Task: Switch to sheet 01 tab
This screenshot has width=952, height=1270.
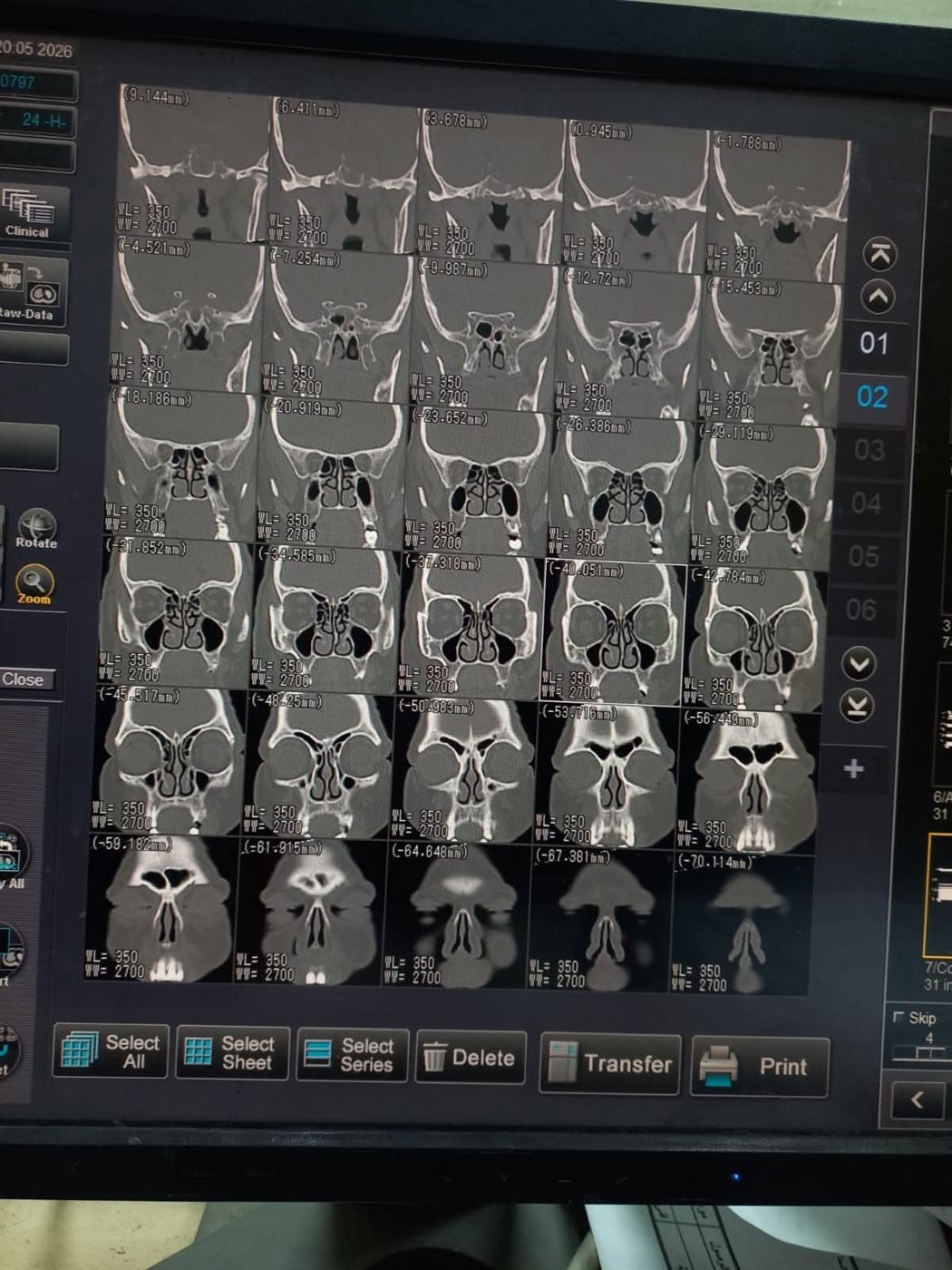Action: point(874,344)
